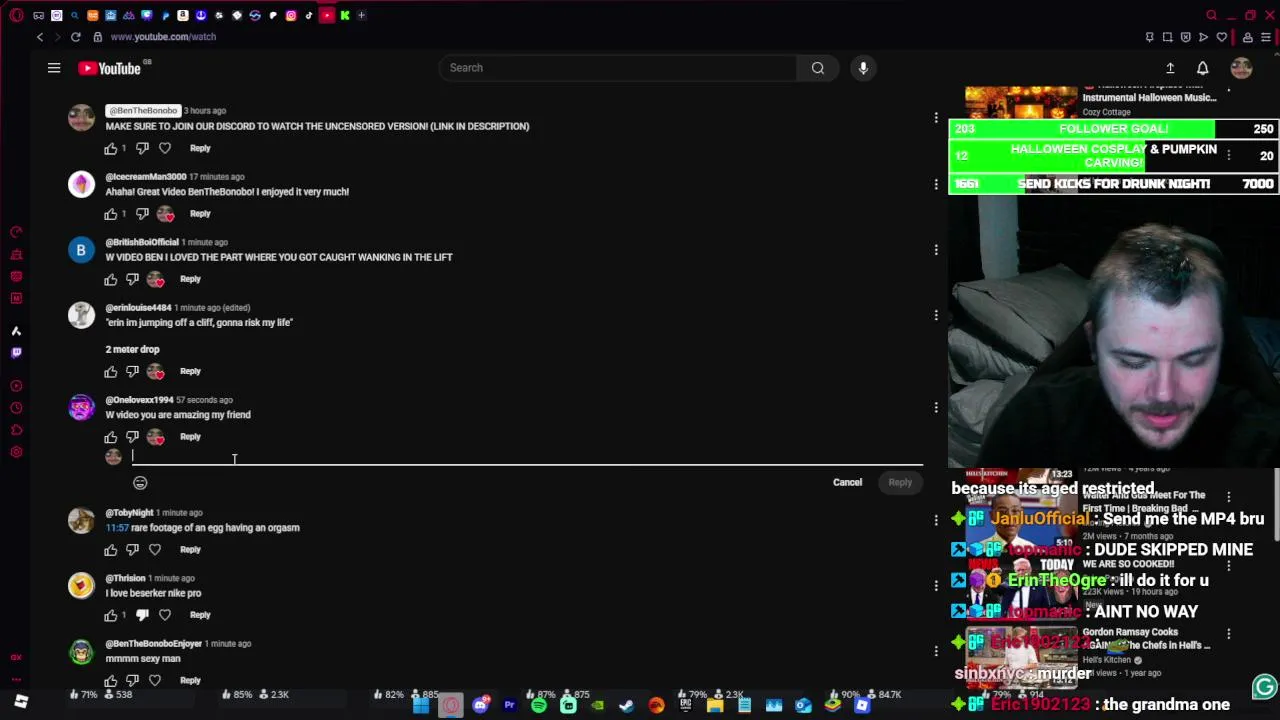Reply to the Thrision comment
The width and height of the screenshot is (1280, 720).
click(x=200, y=615)
